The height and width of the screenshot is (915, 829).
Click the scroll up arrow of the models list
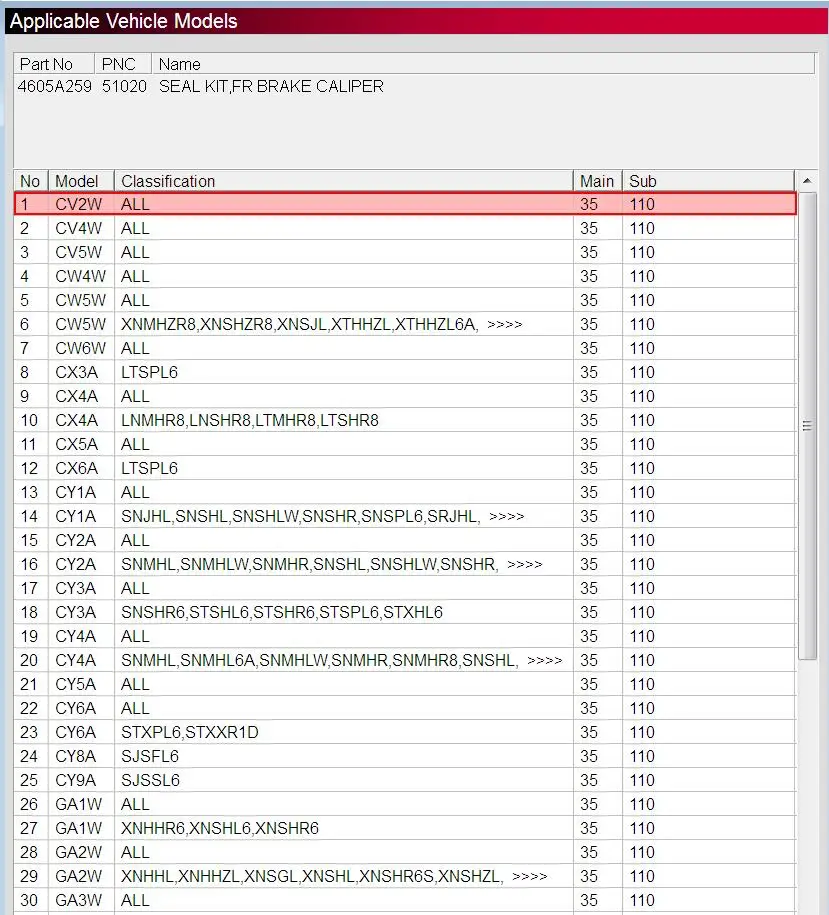pos(807,181)
